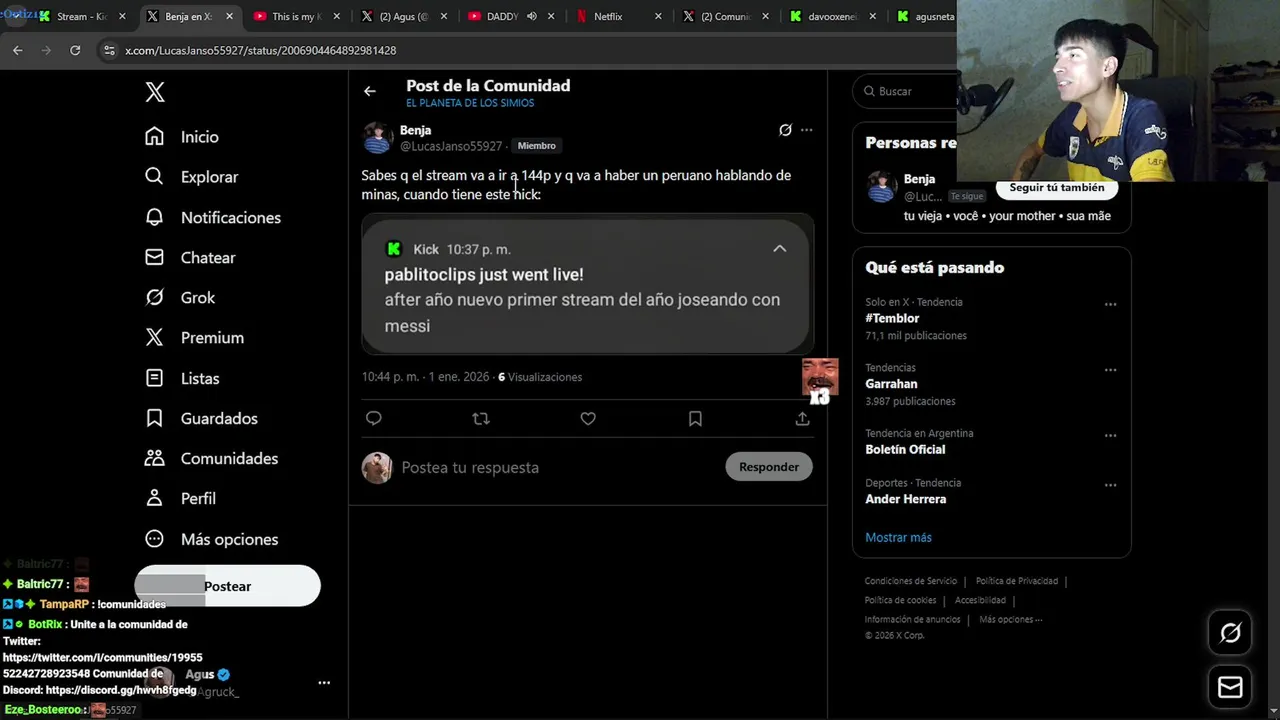Open Perfil in the sidebar
1280x720 pixels.
tap(180, 498)
